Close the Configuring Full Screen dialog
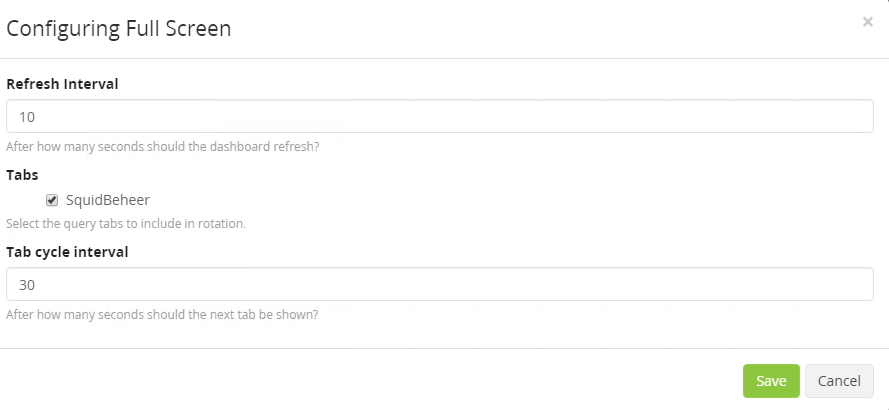Image resolution: width=889 pixels, height=410 pixels. point(867,21)
